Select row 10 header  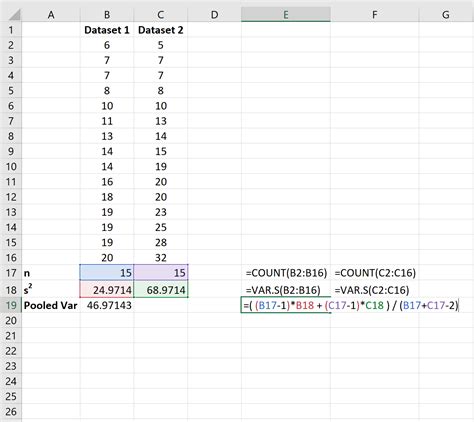11,167
